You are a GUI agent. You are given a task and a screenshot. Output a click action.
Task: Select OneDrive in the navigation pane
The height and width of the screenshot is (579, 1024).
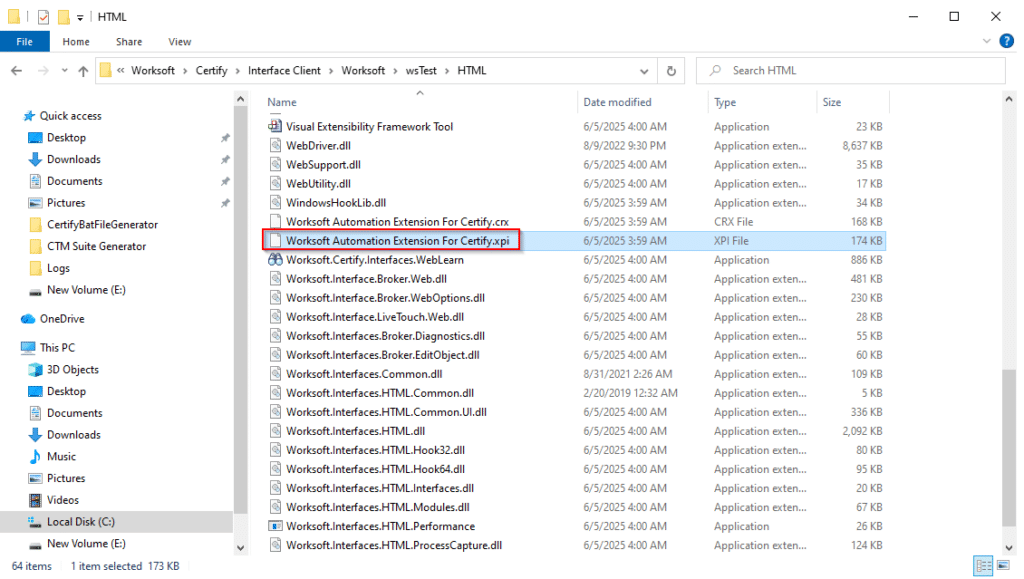pos(62,319)
